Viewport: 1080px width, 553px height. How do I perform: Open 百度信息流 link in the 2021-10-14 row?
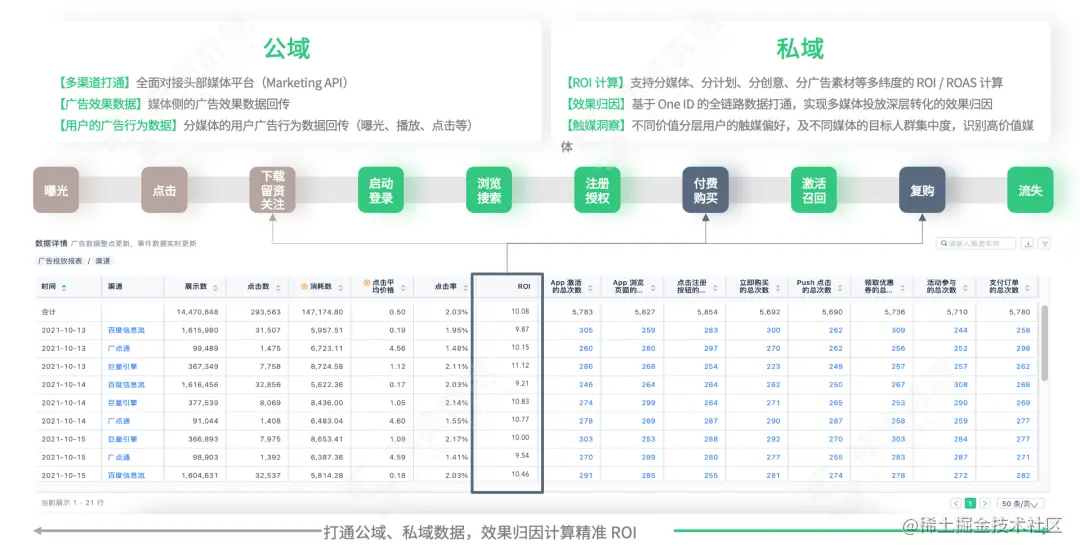(126, 385)
